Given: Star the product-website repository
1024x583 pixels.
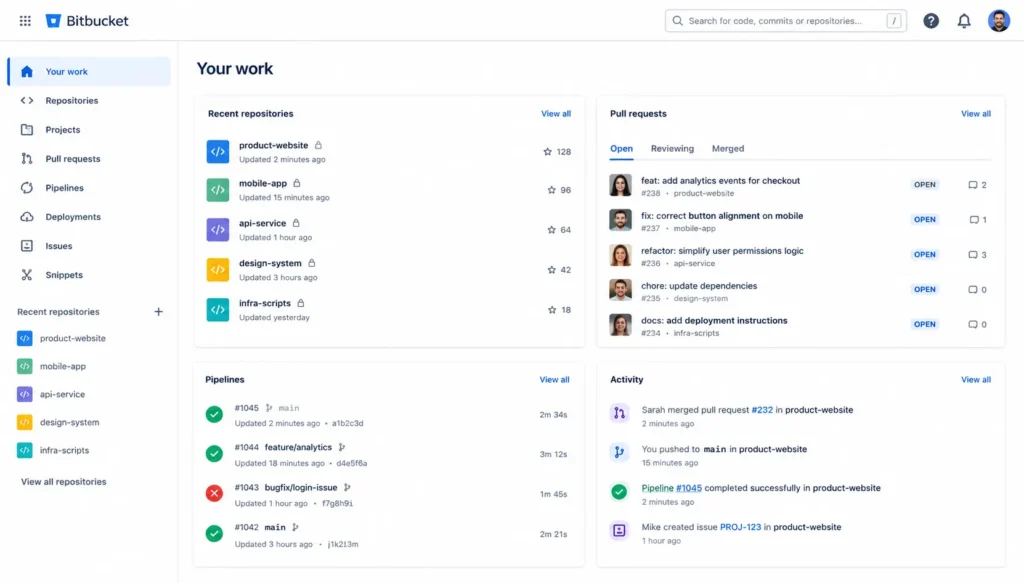Looking at the screenshot, I should [x=547, y=151].
